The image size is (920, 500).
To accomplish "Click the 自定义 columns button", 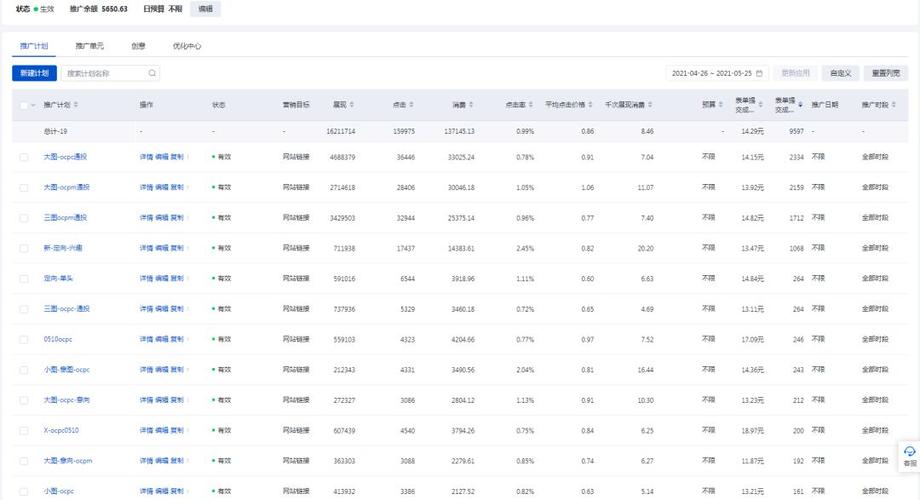I will 840,73.
